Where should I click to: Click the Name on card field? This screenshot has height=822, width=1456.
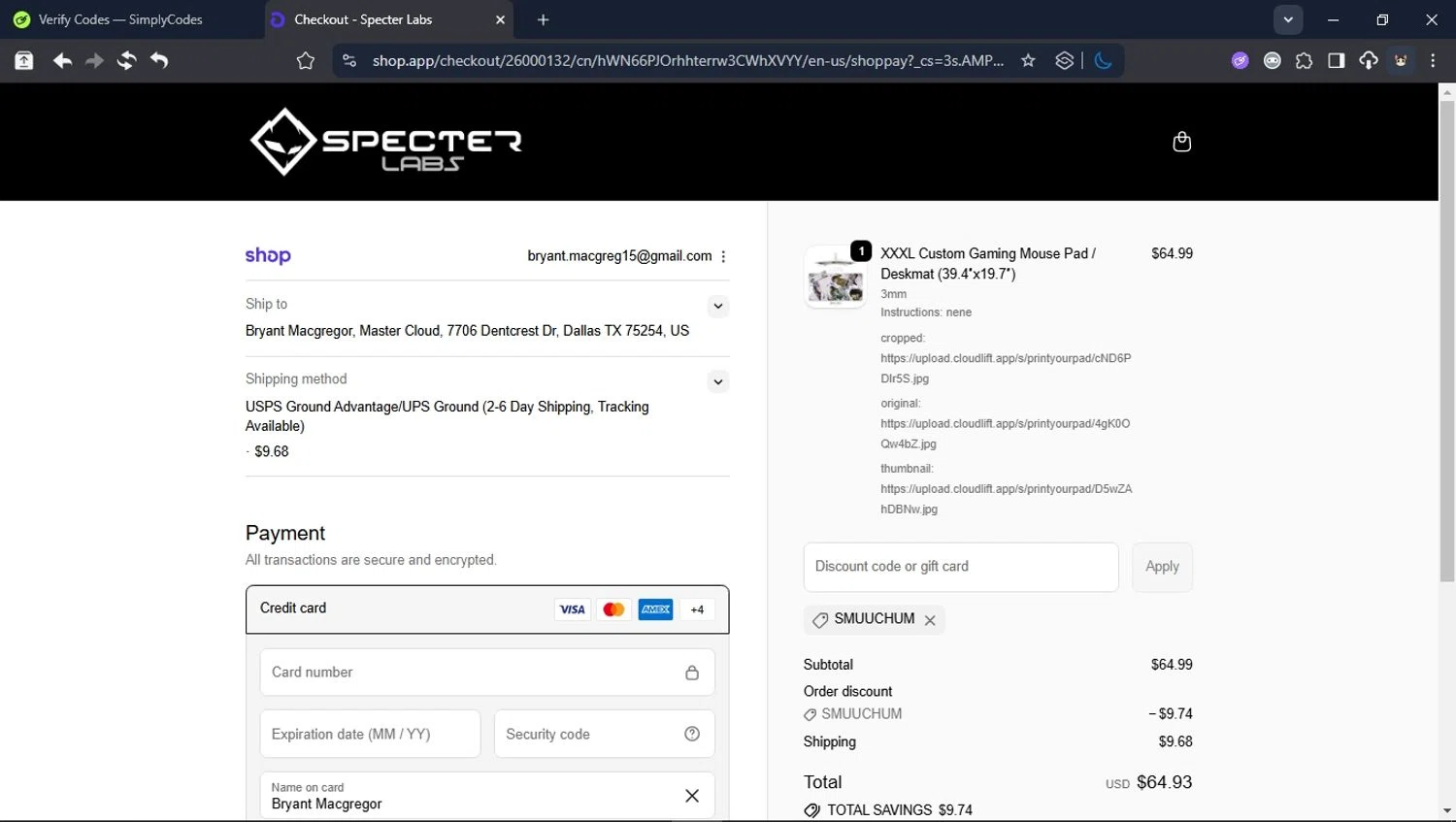pyautogui.click(x=487, y=796)
